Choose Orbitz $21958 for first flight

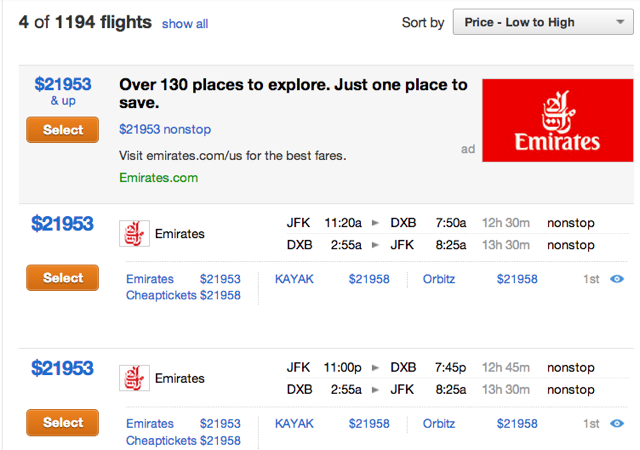(480, 279)
